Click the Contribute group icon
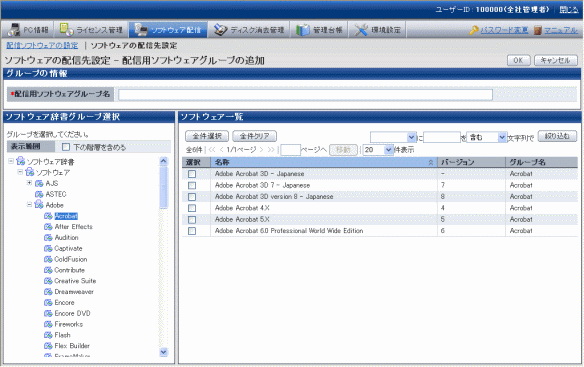Image resolution: width=584 pixels, height=367 pixels. pyautogui.click(x=48, y=270)
